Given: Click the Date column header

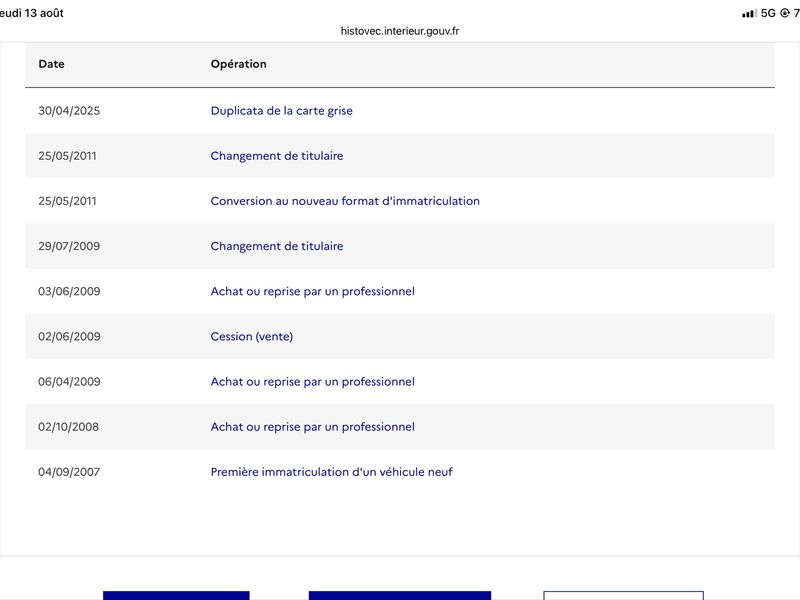Looking at the screenshot, I should (x=51, y=64).
